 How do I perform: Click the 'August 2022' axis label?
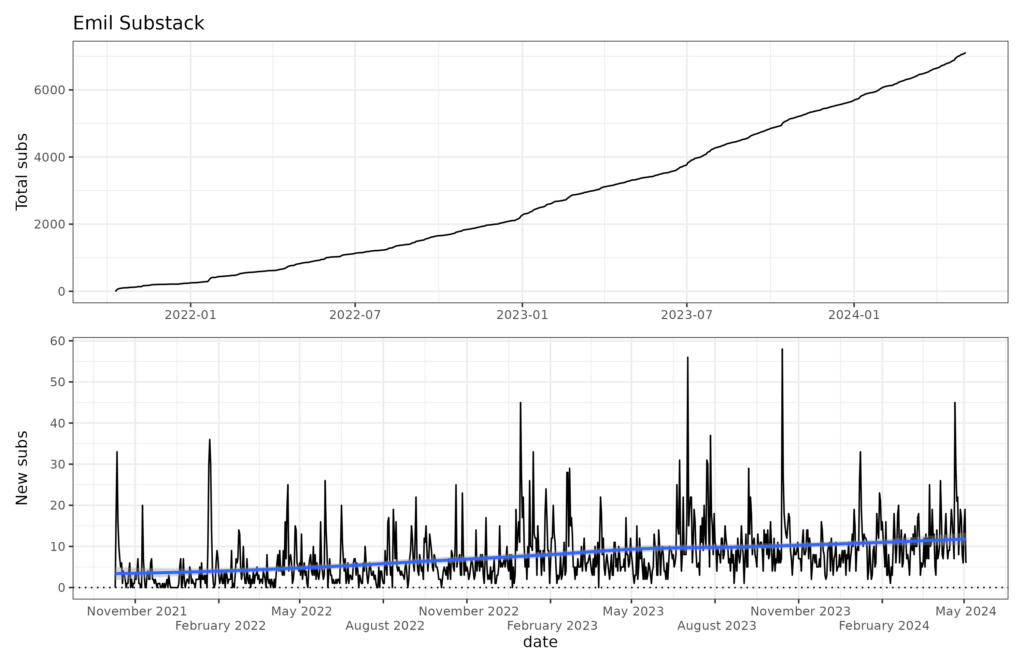click(385, 626)
